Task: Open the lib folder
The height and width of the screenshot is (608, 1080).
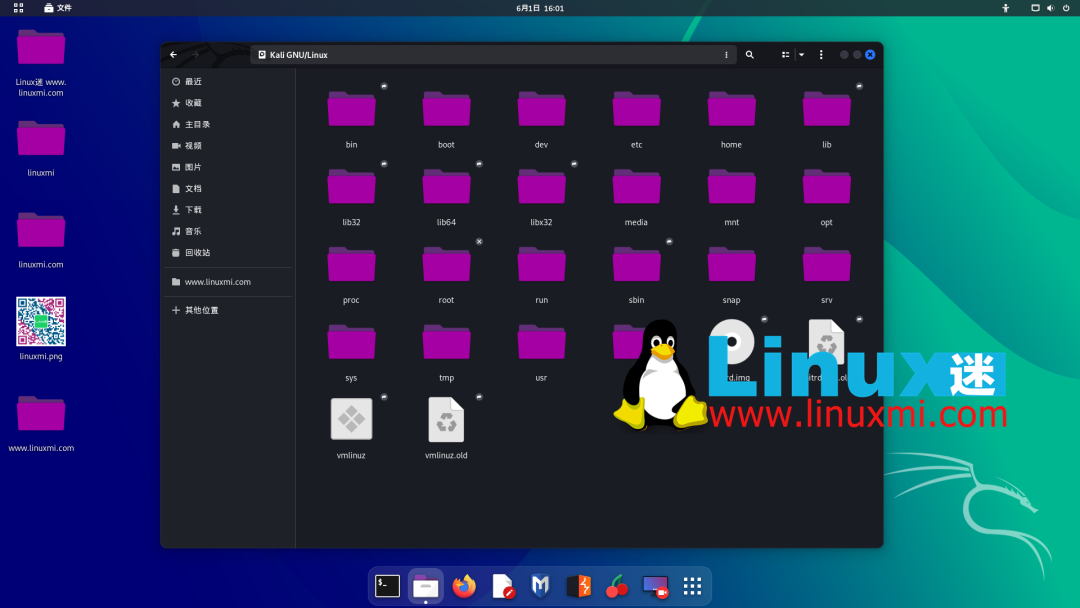Action: [x=827, y=109]
